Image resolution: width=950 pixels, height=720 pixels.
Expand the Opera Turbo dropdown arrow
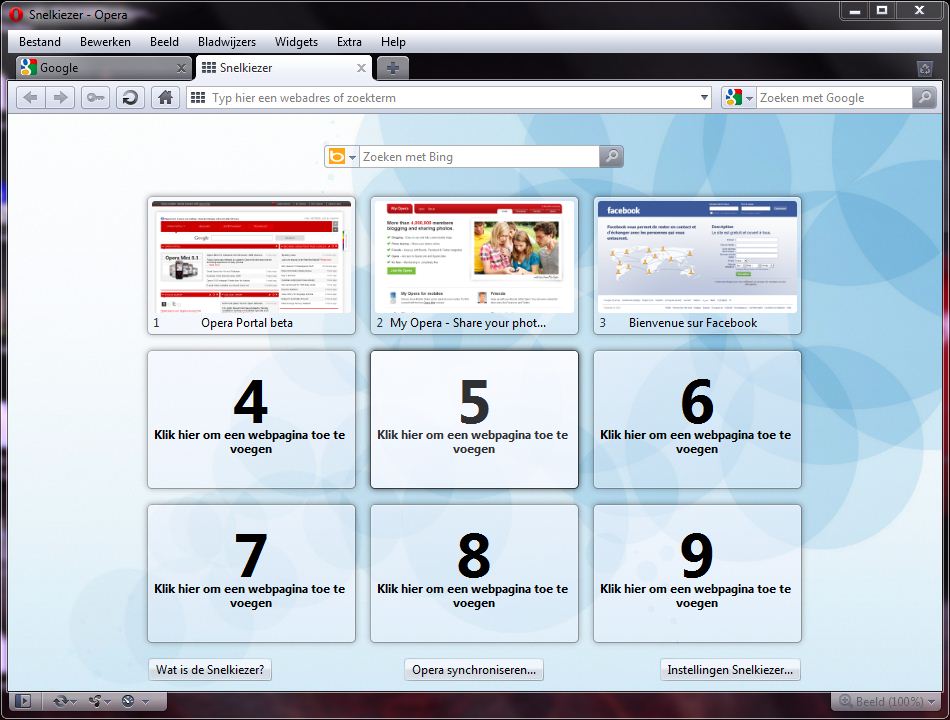click(x=145, y=702)
